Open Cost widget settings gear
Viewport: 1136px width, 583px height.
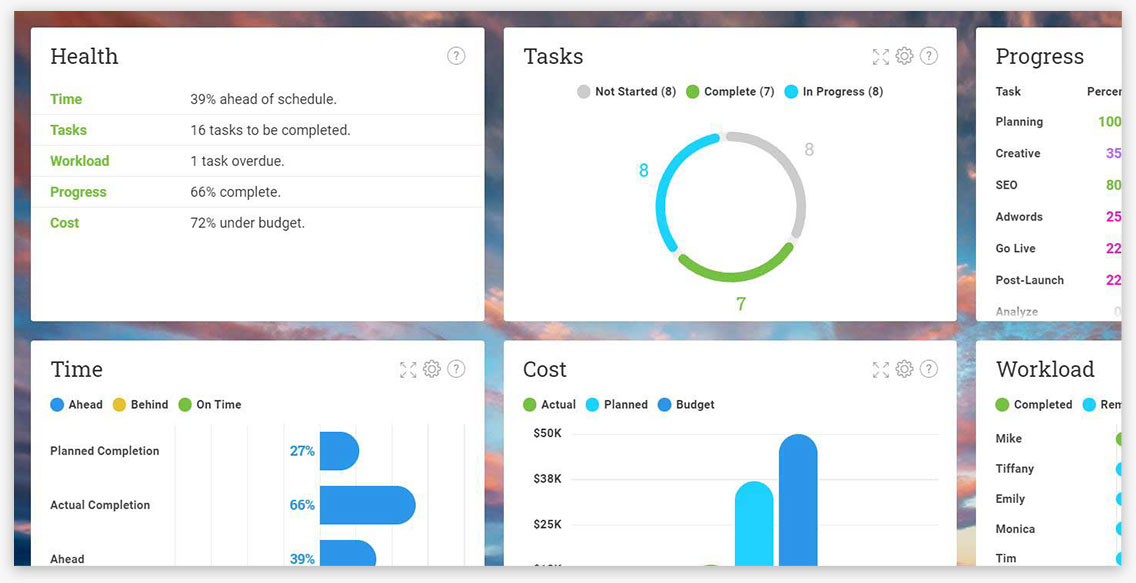point(904,369)
